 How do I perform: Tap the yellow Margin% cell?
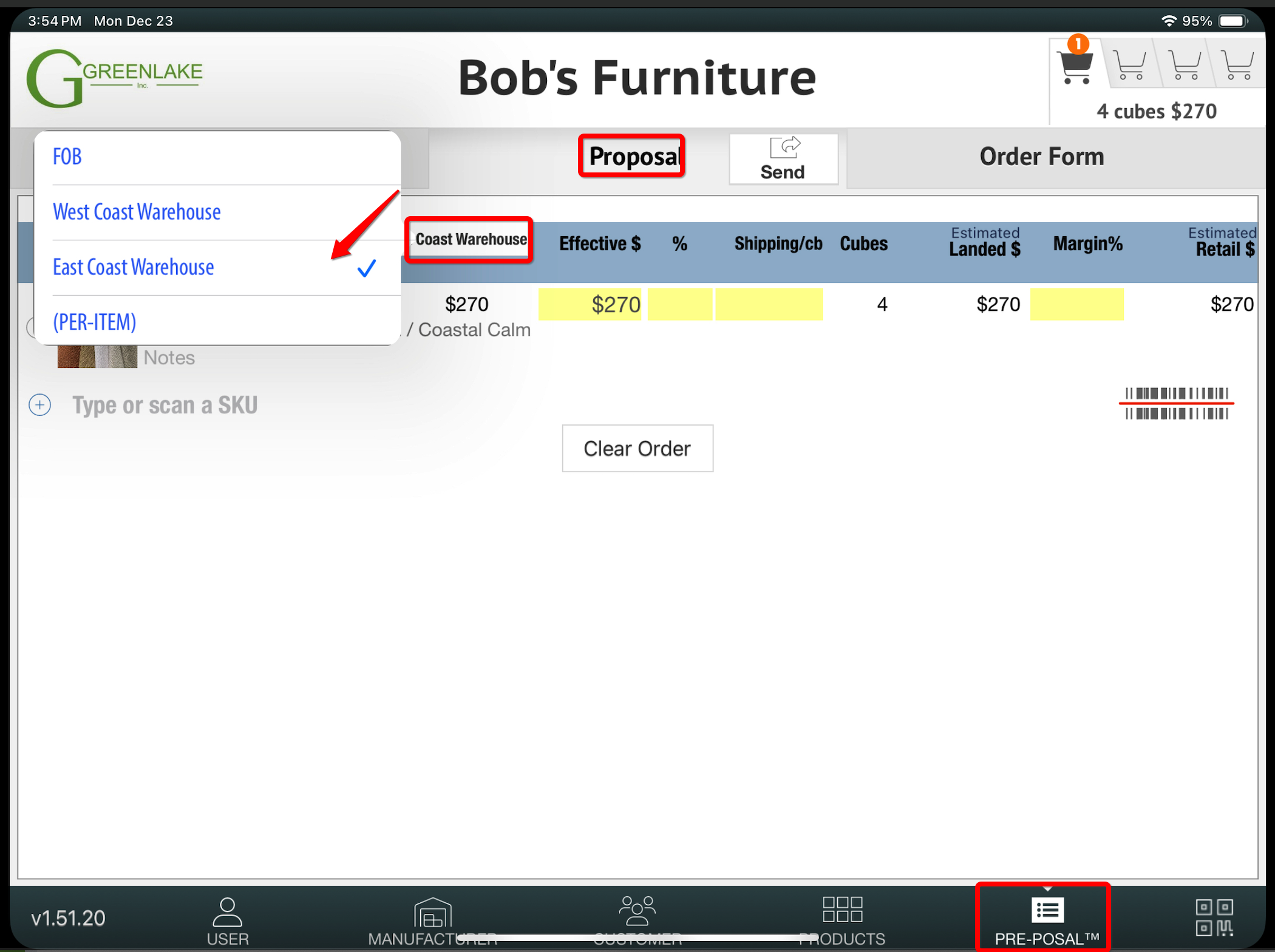click(x=1076, y=304)
